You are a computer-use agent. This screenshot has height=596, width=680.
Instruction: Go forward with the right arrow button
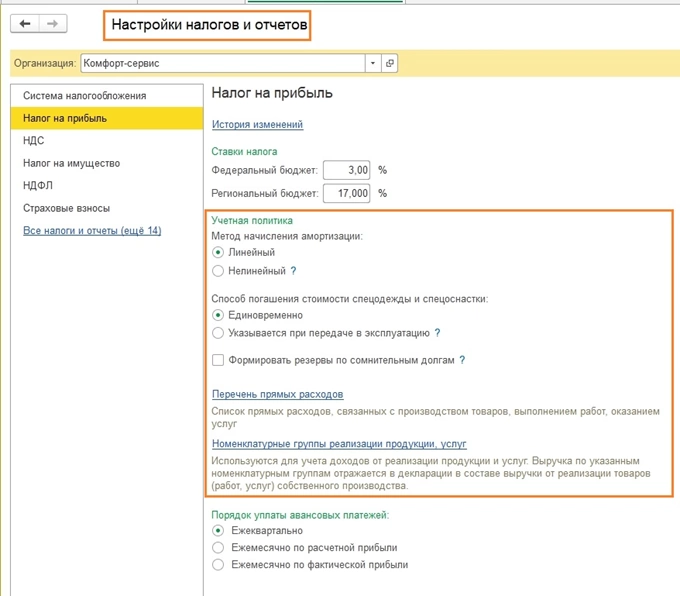[x=52, y=23]
